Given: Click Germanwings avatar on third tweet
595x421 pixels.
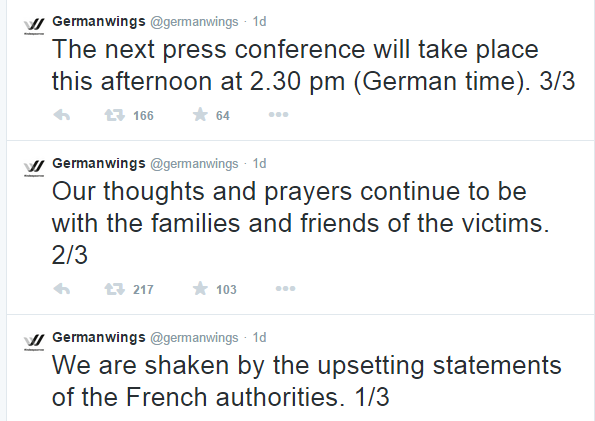Looking at the screenshot, I should [34, 342].
